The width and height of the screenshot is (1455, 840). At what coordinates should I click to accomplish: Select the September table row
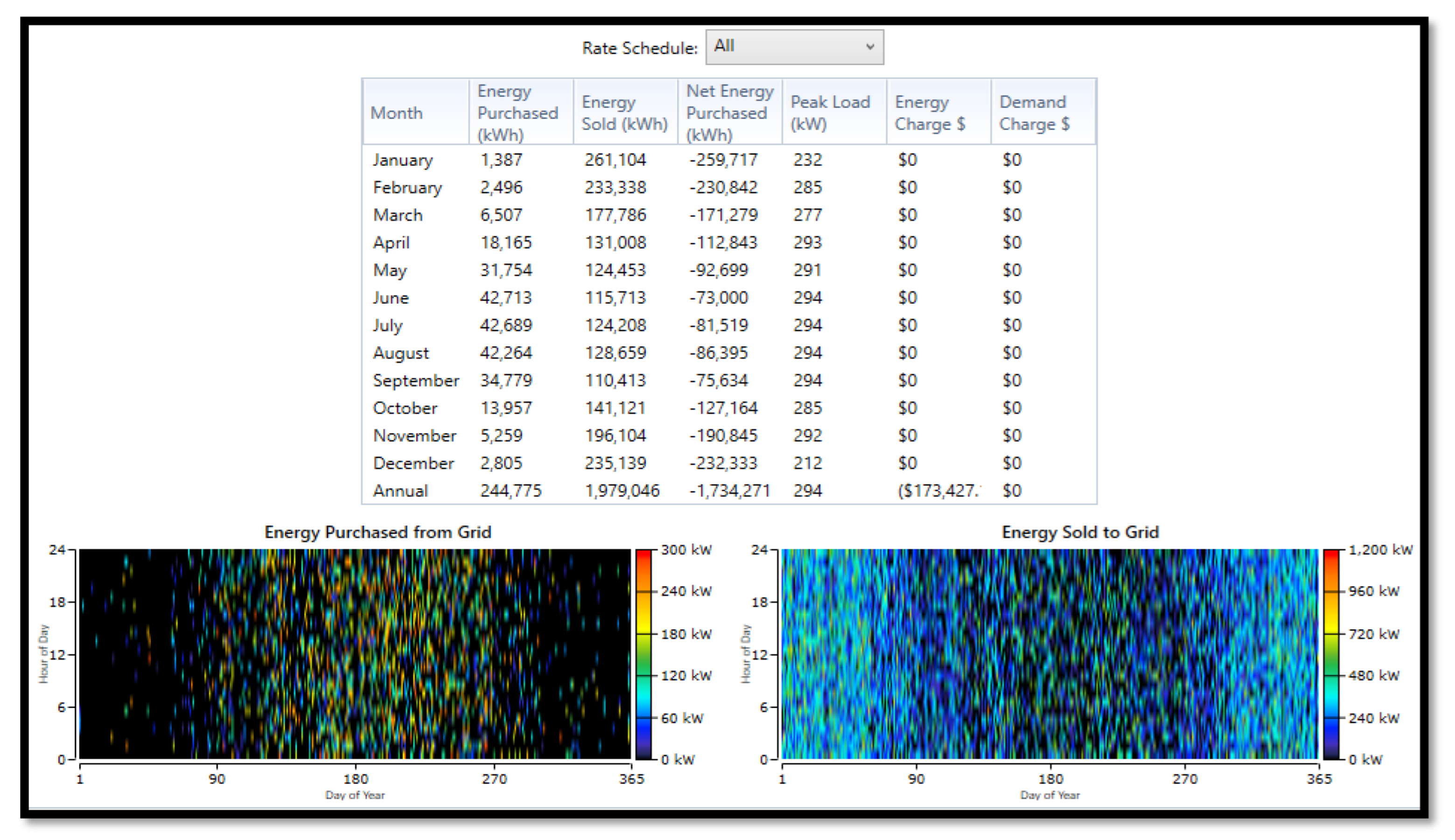(415, 380)
